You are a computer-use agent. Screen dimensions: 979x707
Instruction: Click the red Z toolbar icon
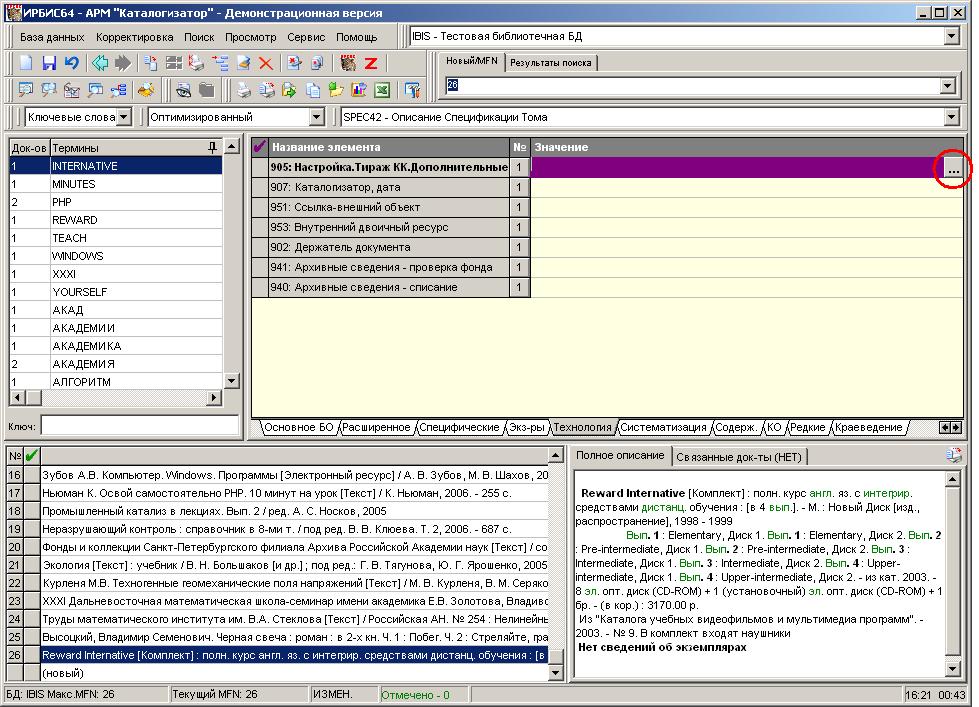pyautogui.click(x=371, y=63)
